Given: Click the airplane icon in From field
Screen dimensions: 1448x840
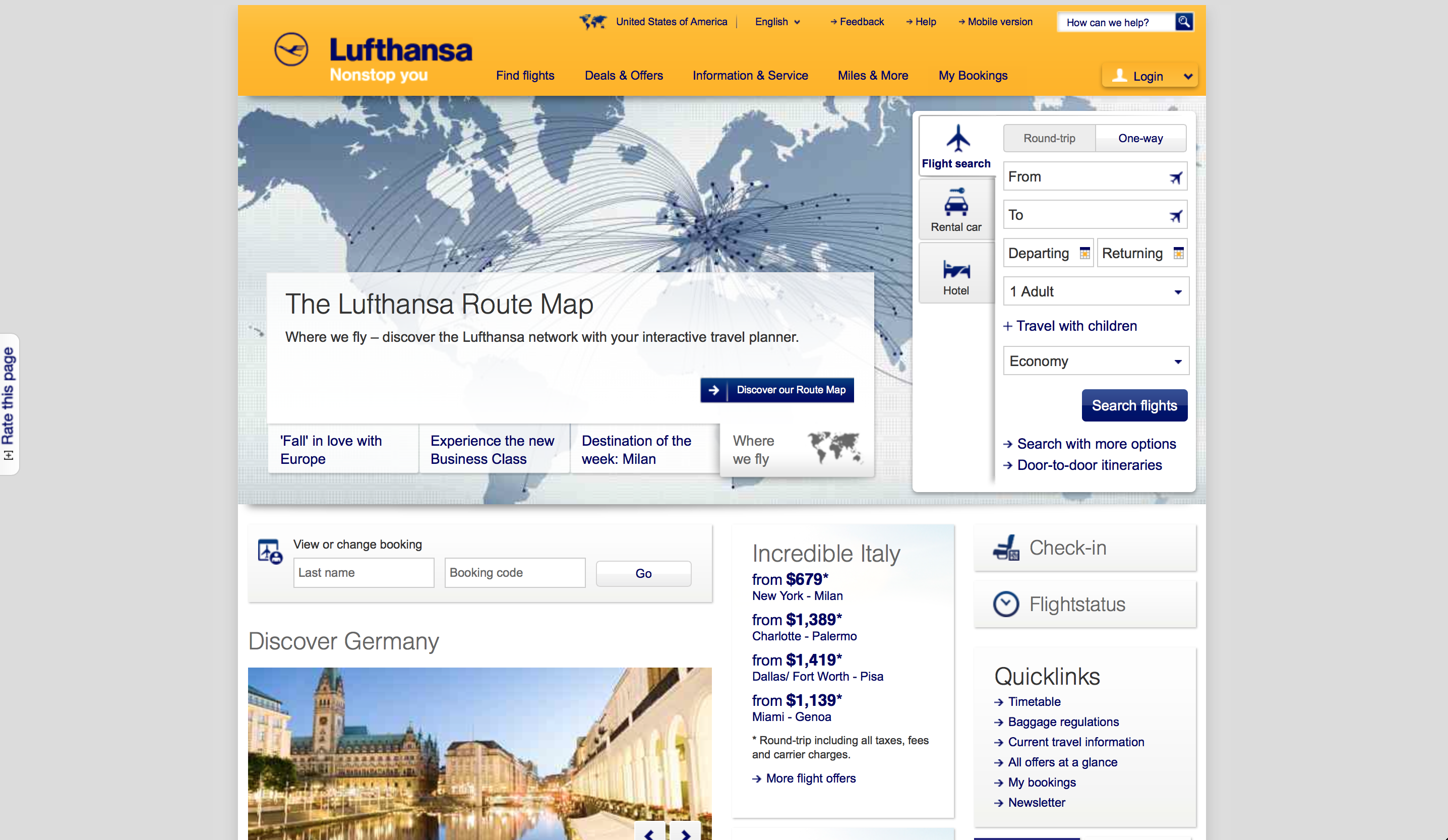Looking at the screenshot, I should point(1176,177).
